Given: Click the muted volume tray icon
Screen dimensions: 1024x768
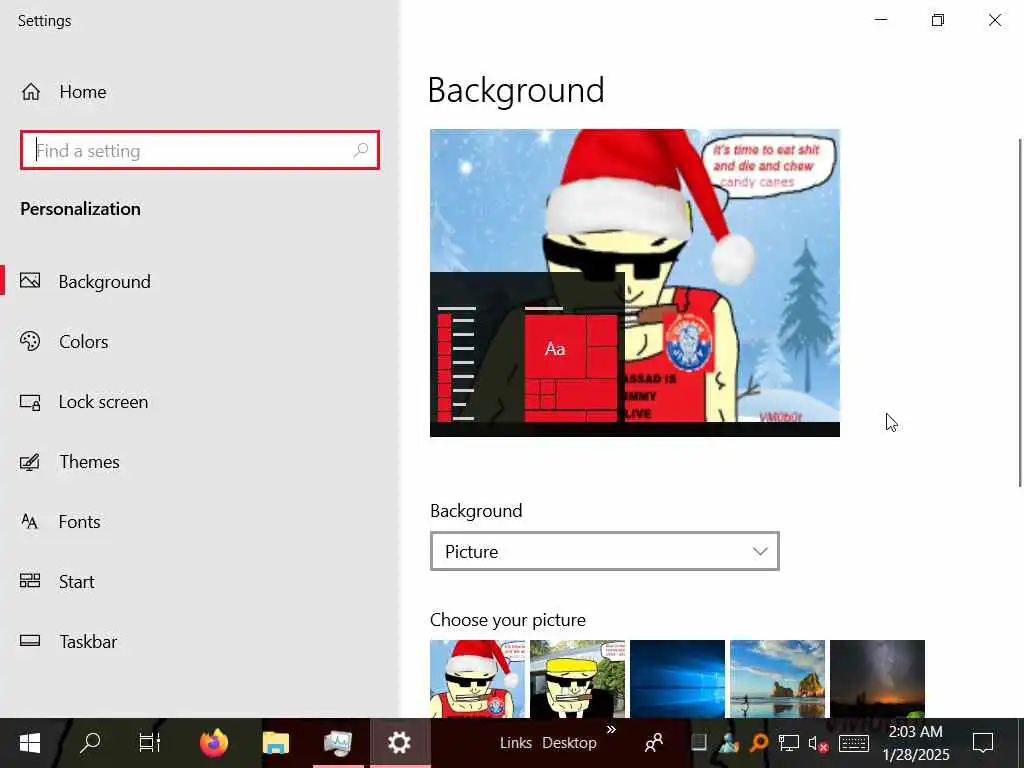Looking at the screenshot, I should pos(818,743).
